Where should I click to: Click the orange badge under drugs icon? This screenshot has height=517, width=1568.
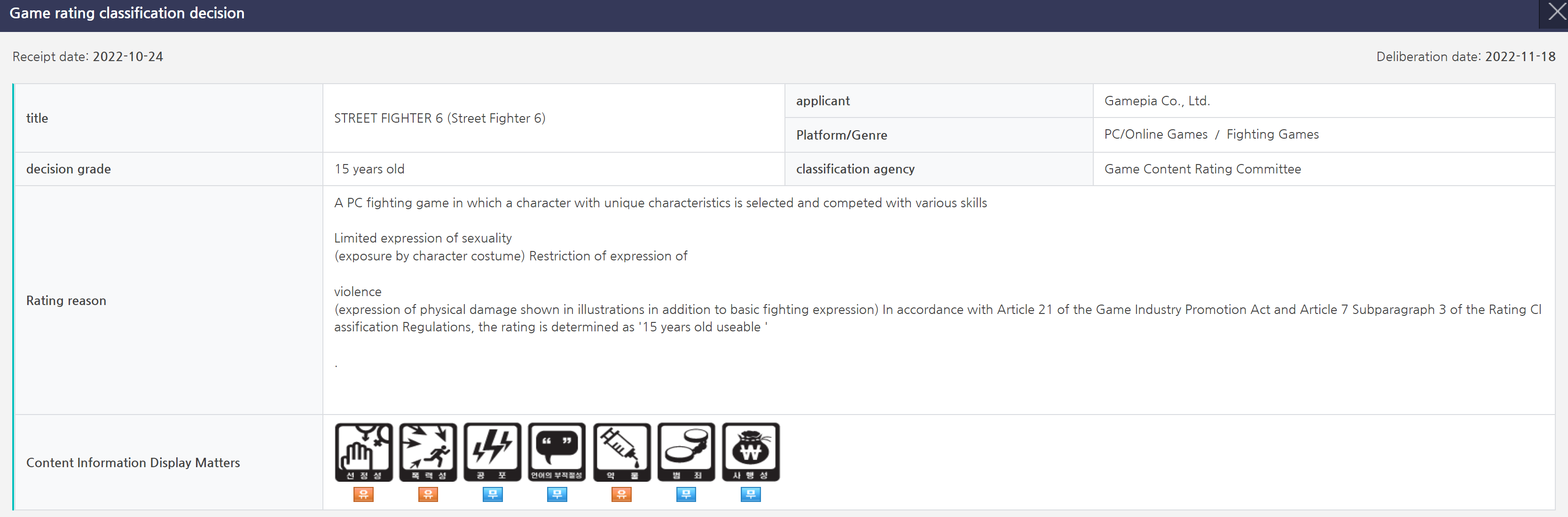coord(621,494)
